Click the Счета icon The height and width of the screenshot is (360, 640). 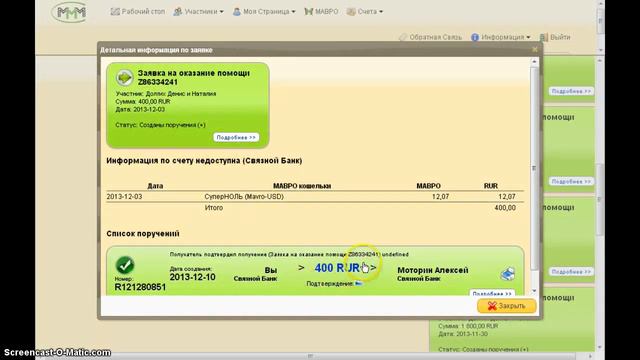coord(351,11)
